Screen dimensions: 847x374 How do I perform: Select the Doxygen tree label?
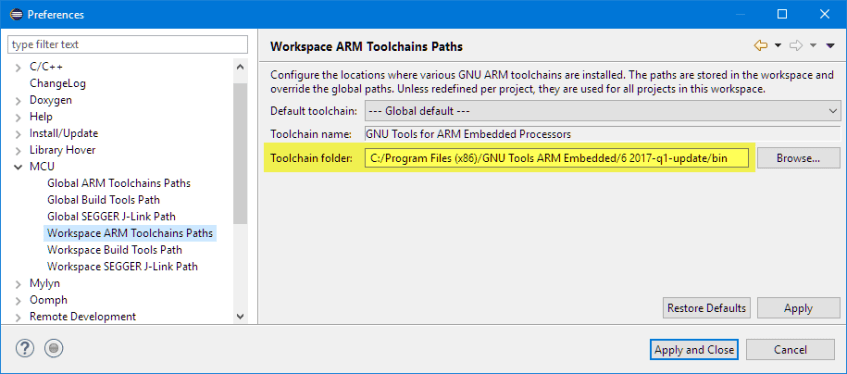(50, 101)
